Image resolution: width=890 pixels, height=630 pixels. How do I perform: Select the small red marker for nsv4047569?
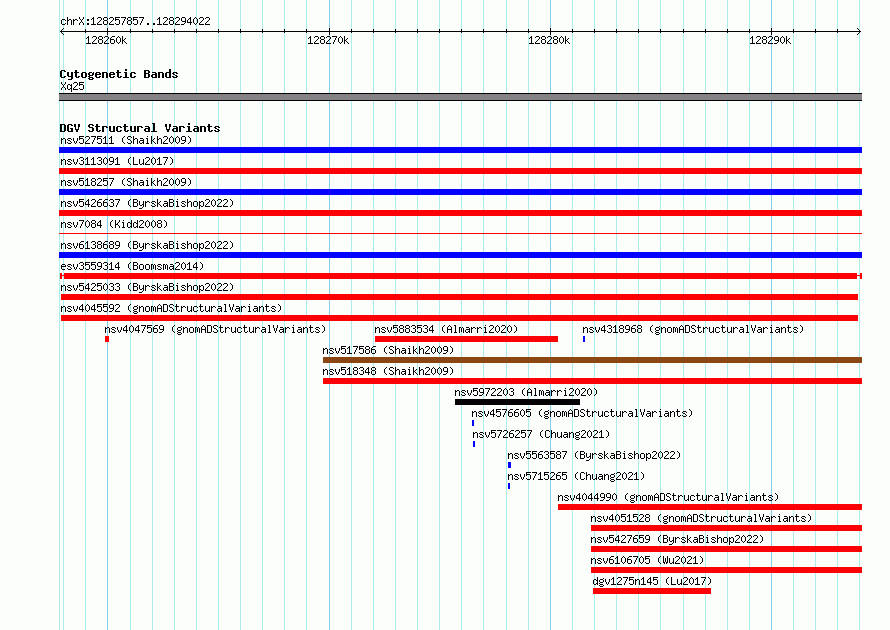click(107, 339)
